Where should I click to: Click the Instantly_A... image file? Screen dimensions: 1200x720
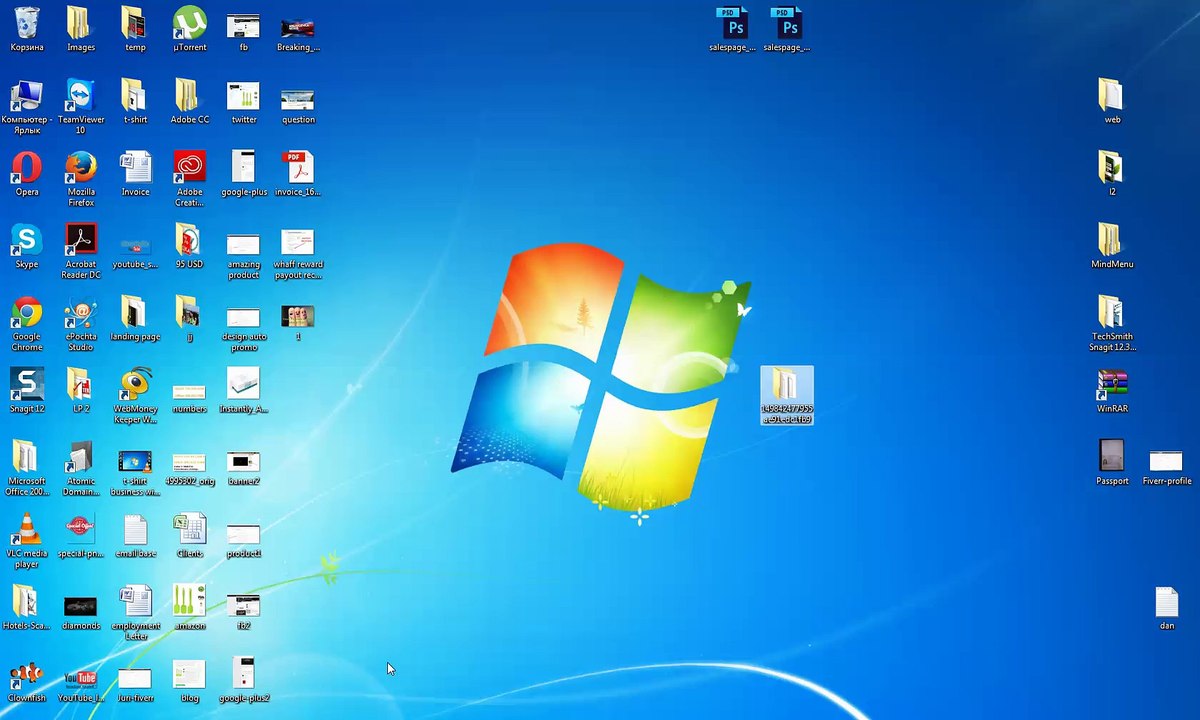point(243,390)
